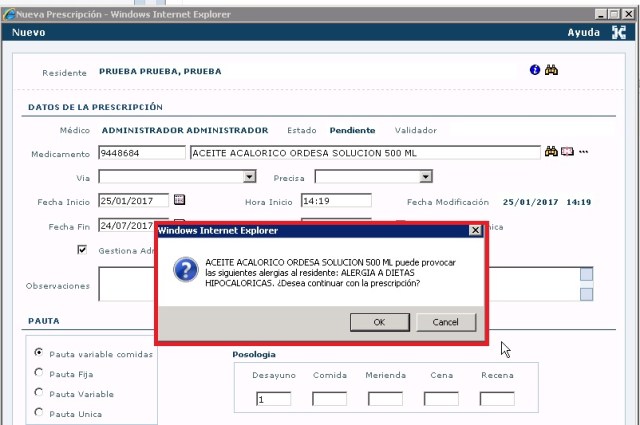
Task: Toggle the Gestiona checkbox
Action: 82,250
